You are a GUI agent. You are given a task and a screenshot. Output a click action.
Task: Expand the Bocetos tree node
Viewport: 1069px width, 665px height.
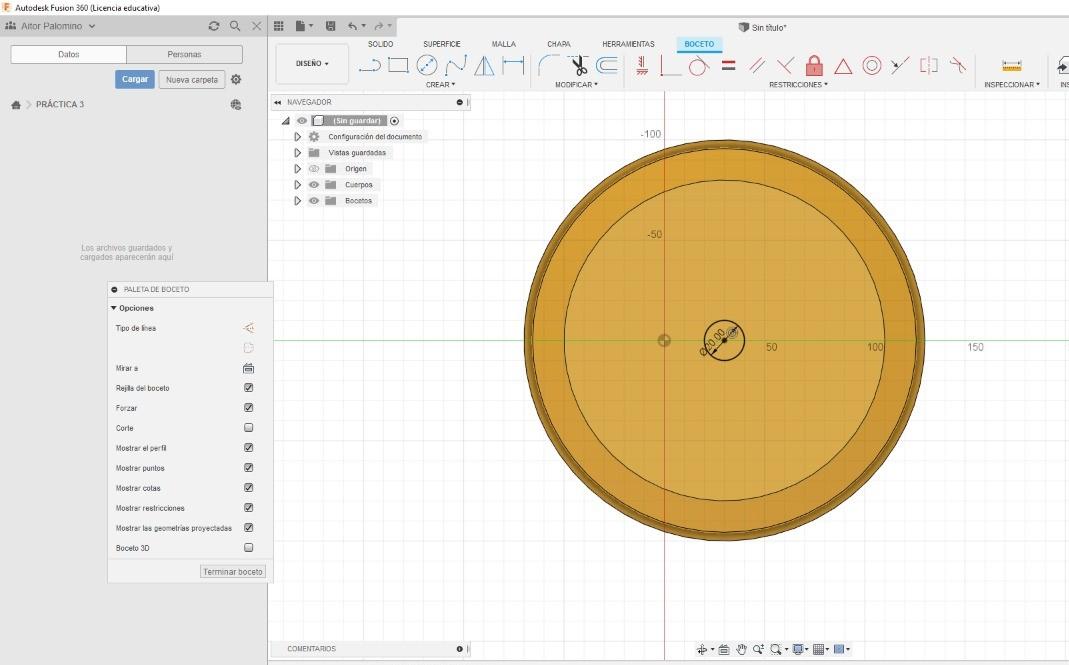click(297, 201)
